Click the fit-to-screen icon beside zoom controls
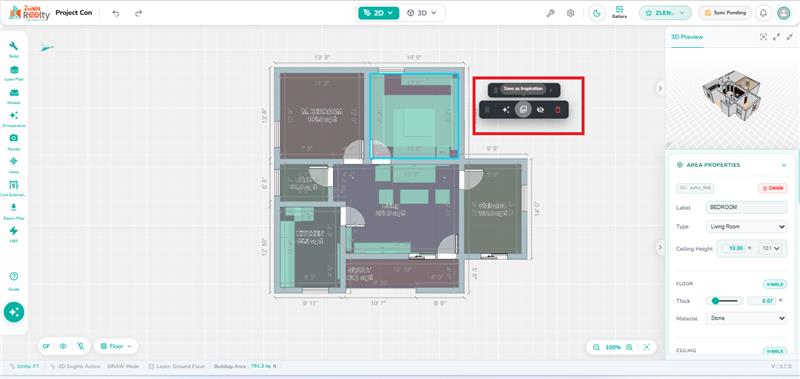This screenshot has height=379, width=800. coord(647,347)
